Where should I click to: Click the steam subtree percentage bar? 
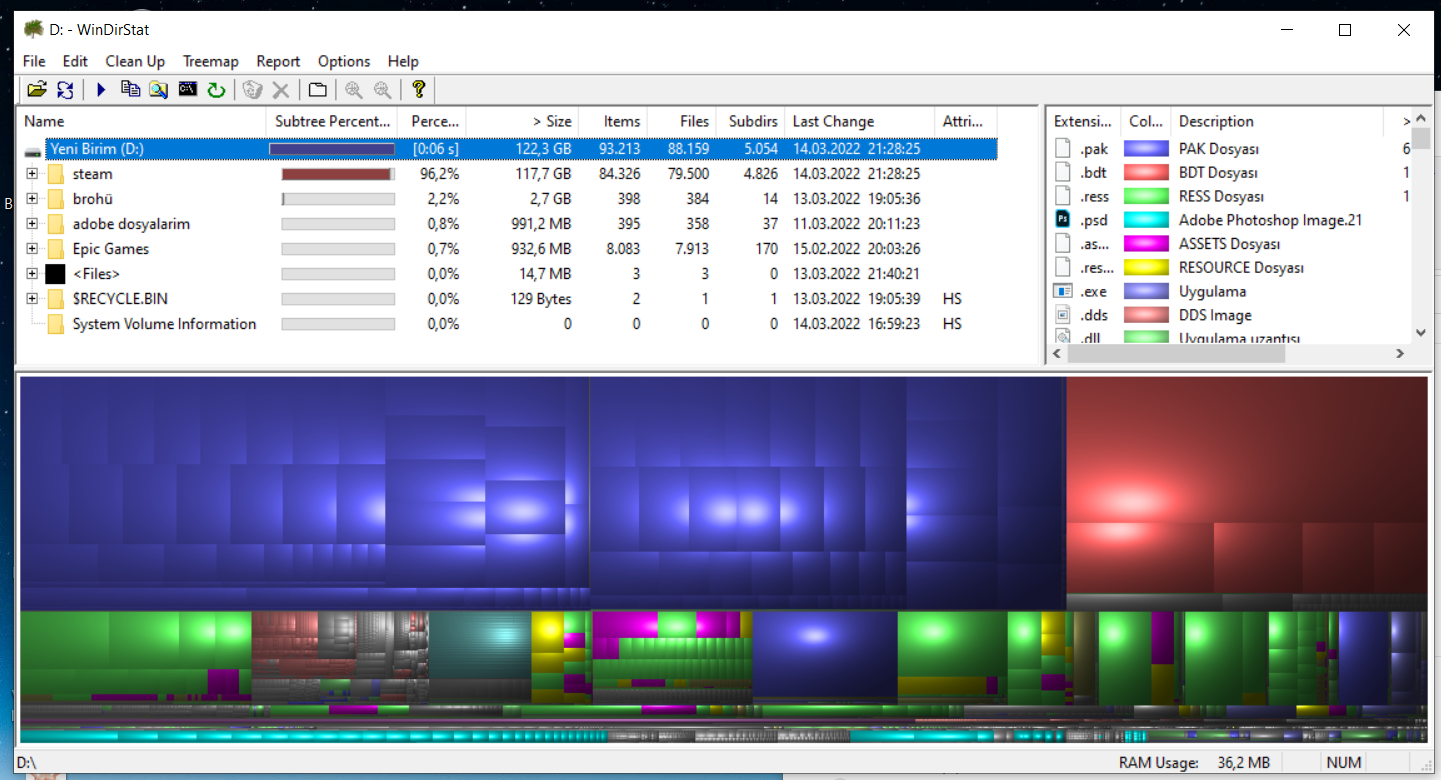click(338, 174)
